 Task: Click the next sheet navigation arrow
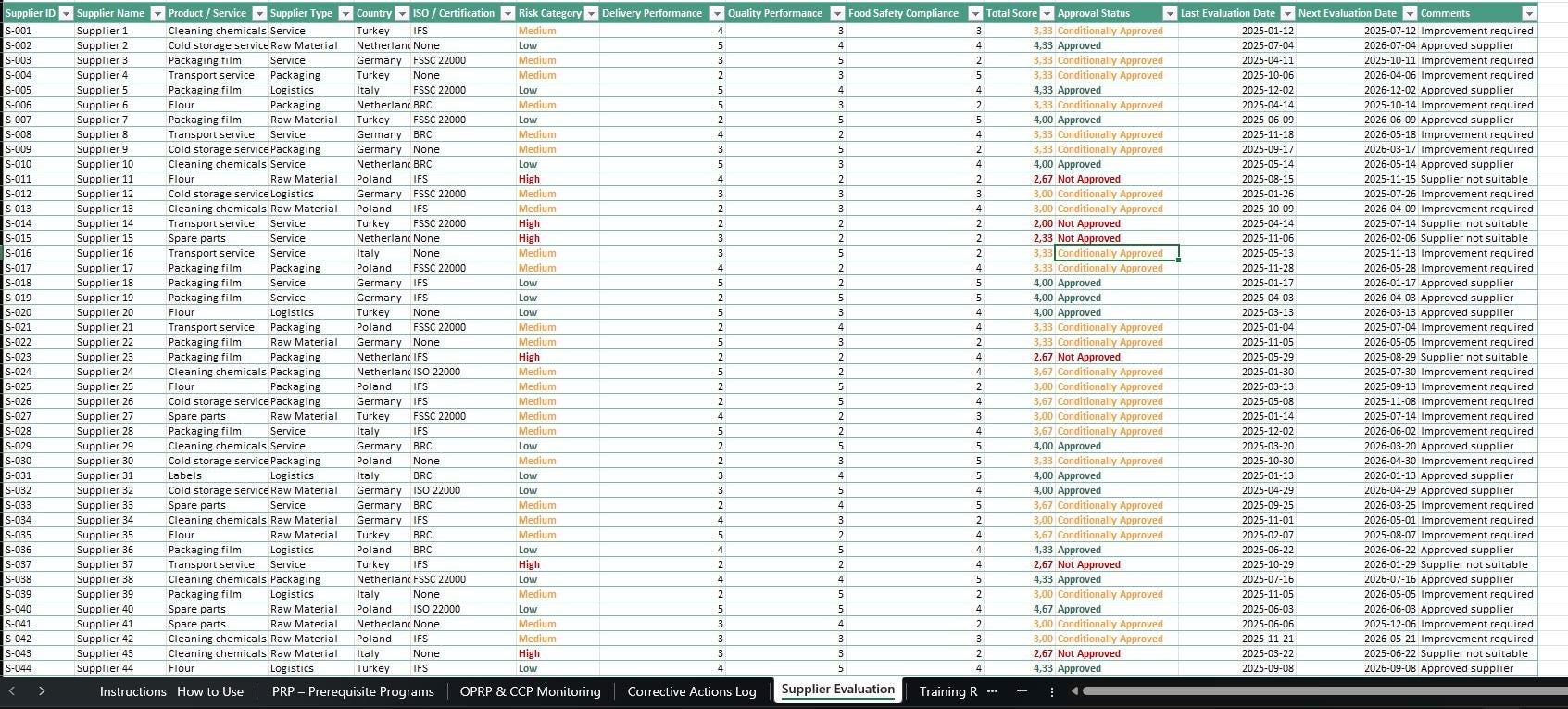(x=43, y=690)
